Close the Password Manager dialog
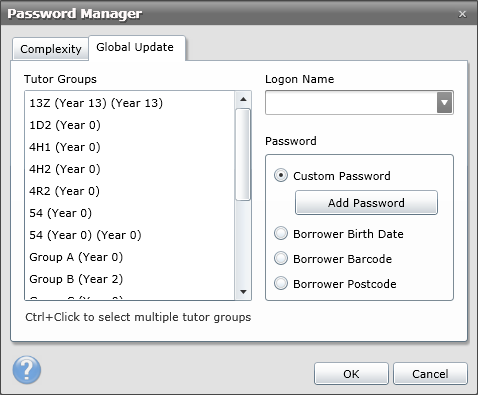Image resolution: width=478 pixels, height=395 pixels. tap(462, 14)
